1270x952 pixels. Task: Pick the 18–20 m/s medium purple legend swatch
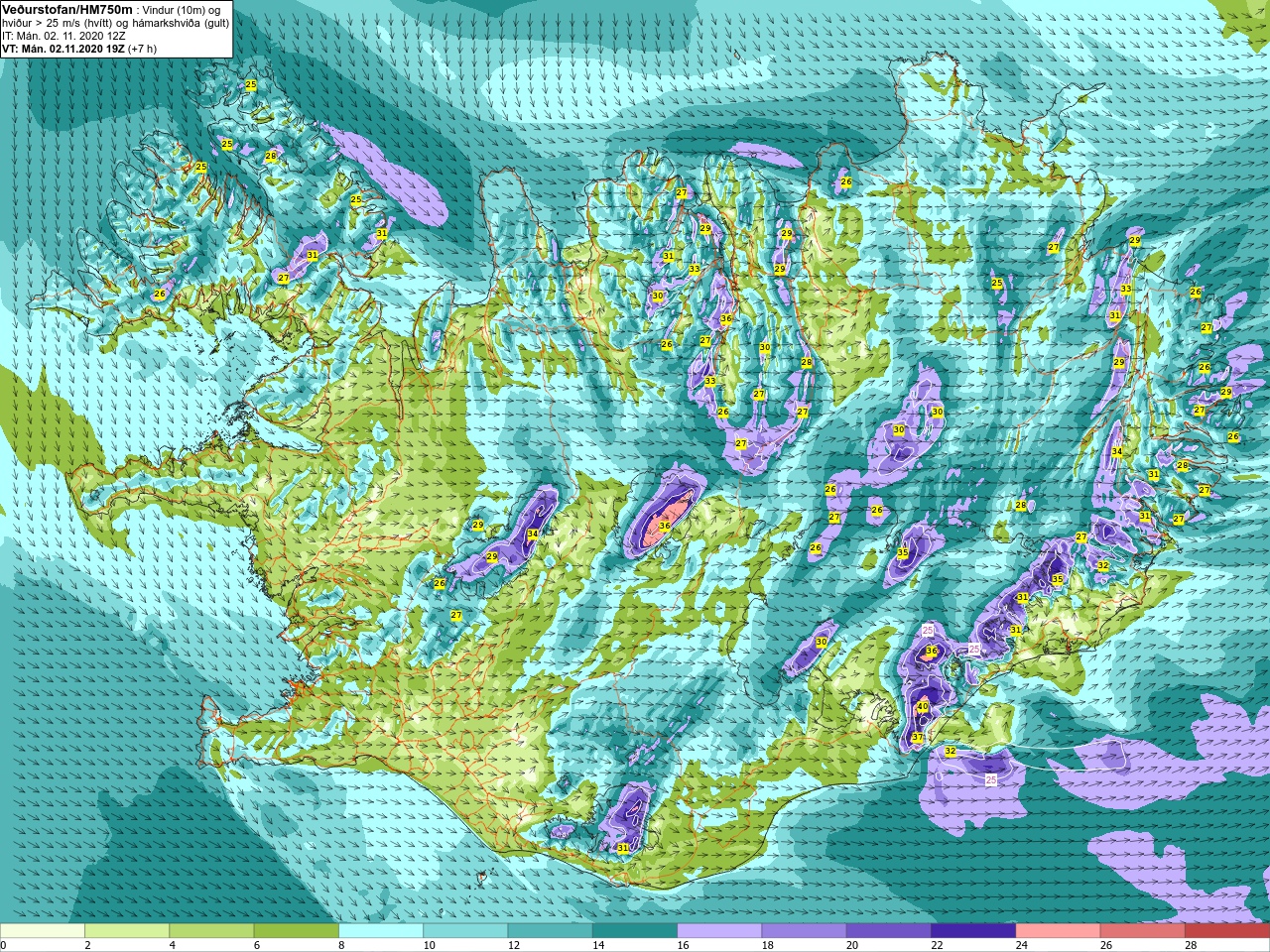pyautogui.click(x=805, y=930)
